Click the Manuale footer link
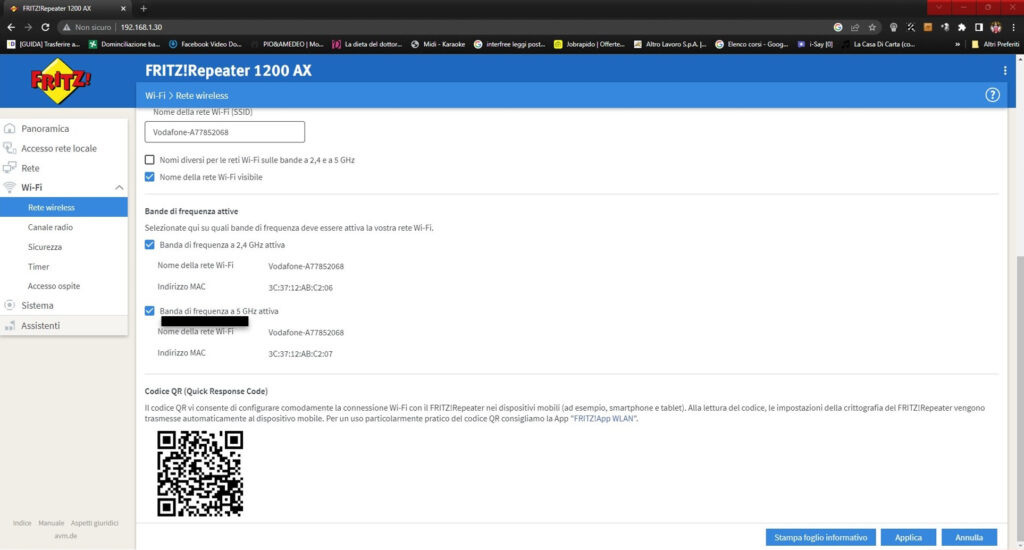Image resolution: width=1024 pixels, height=550 pixels. coord(51,523)
